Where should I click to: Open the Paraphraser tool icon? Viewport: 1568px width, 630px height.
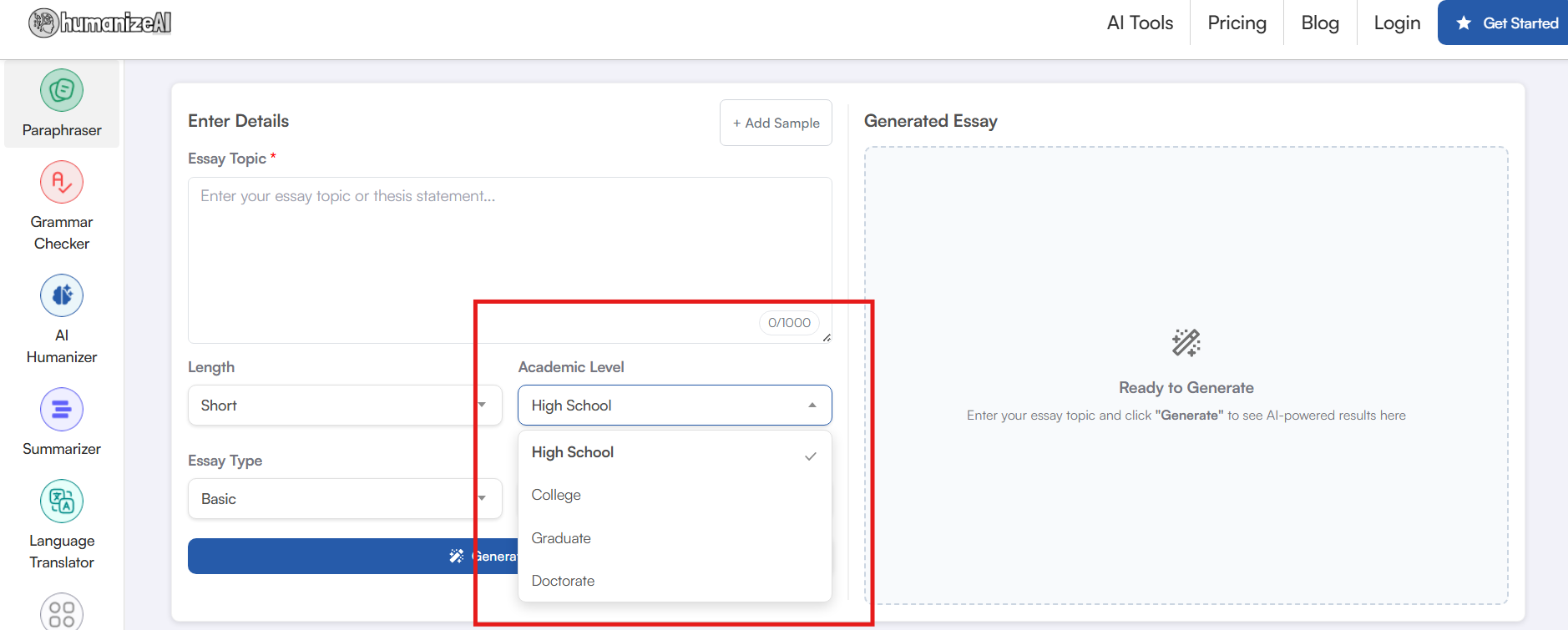tap(62, 90)
